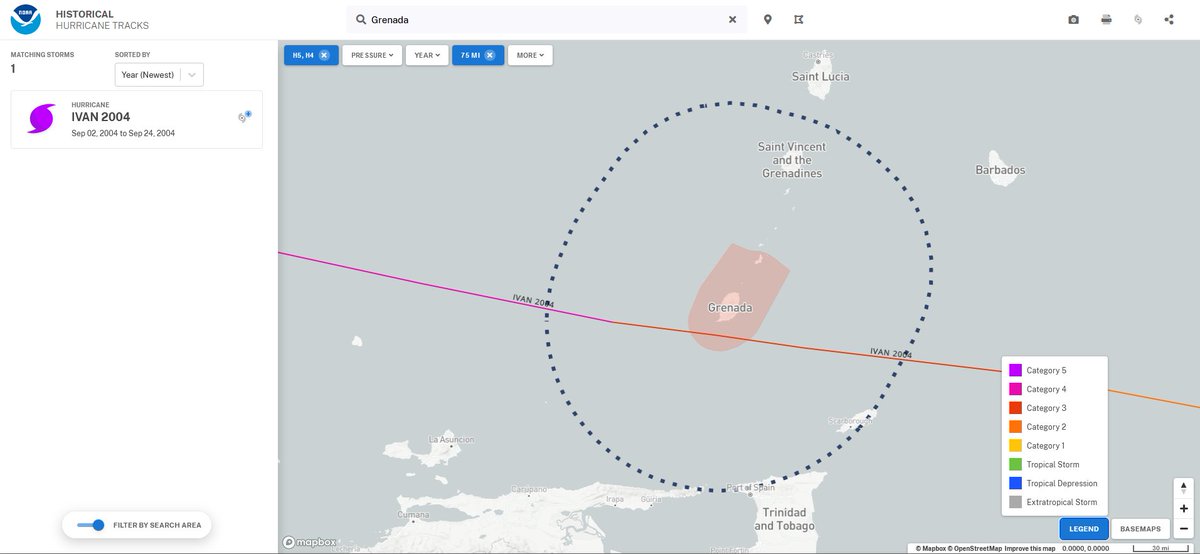1200x554 pixels.
Task: Click the Port of Spain label
Action: (x=752, y=489)
